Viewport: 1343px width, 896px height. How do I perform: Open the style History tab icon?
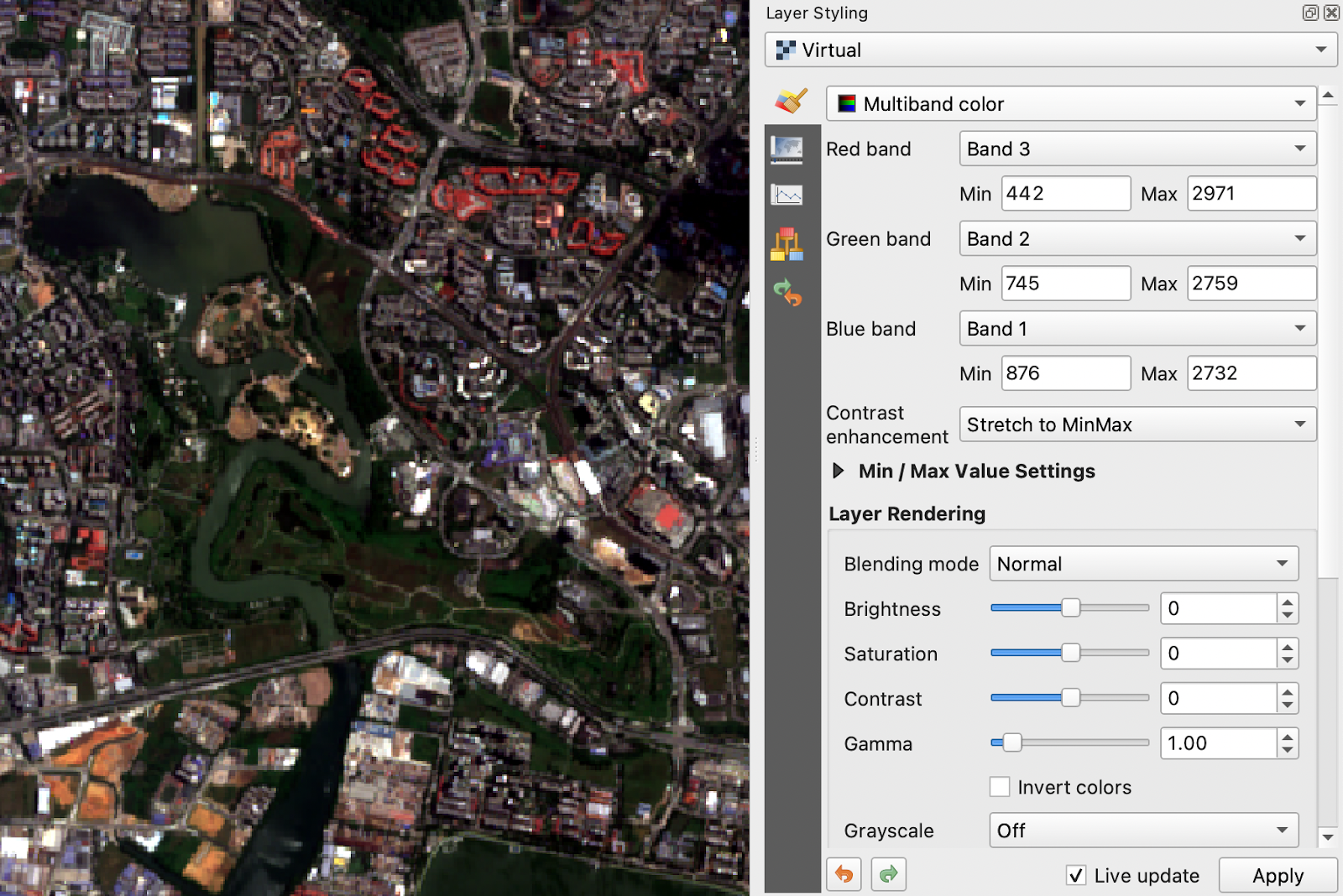coord(787,292)
